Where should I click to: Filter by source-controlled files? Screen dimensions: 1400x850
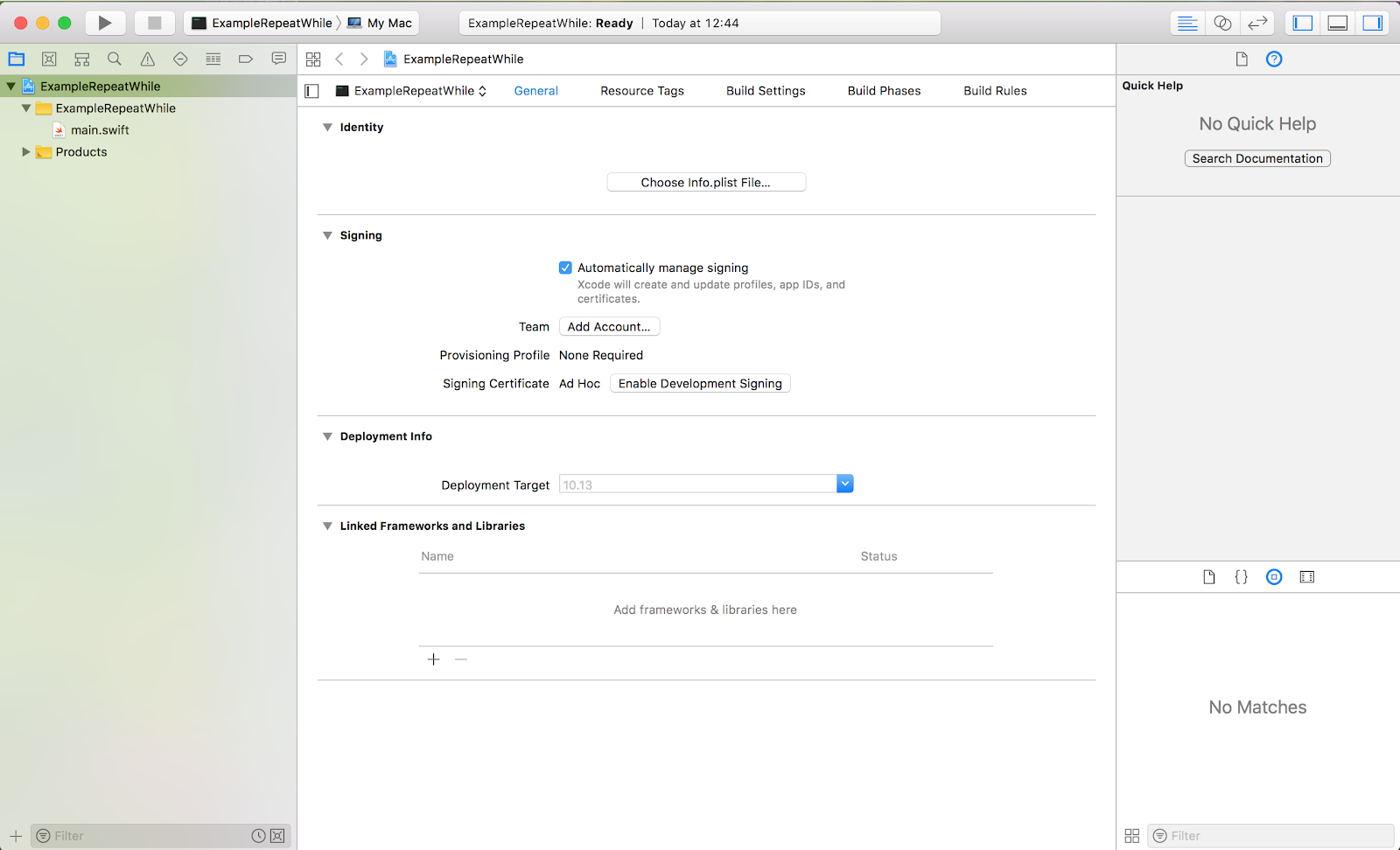tap(277, 836)
